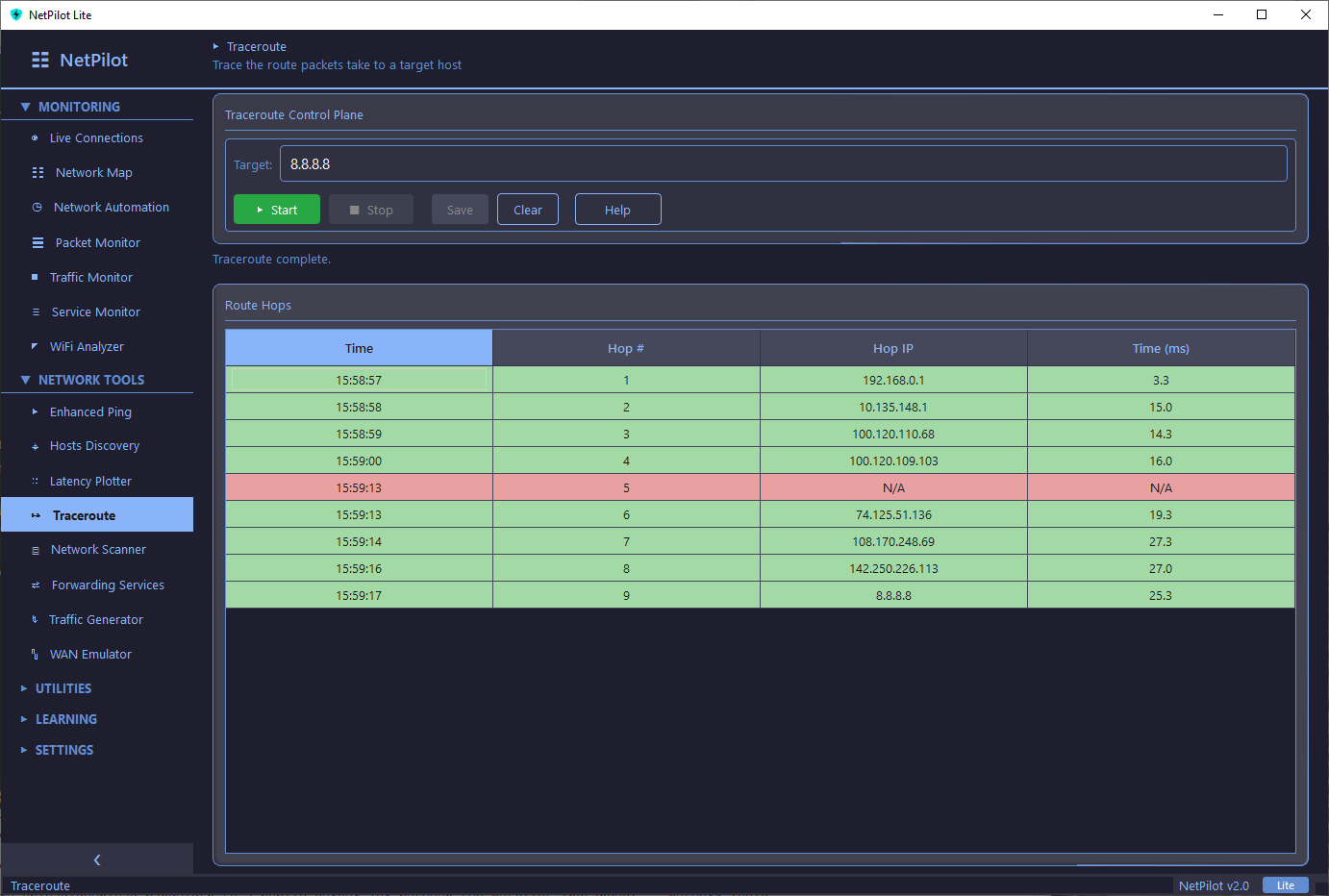This screenshot has width=1329, height=896.
Task: Click the Packet Monitor icon
Action: point(38,243)
